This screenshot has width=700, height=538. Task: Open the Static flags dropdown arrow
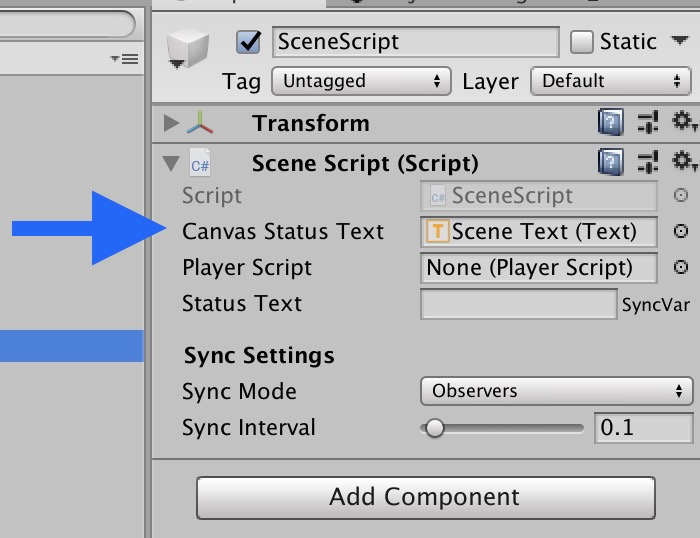click(679, 41)
